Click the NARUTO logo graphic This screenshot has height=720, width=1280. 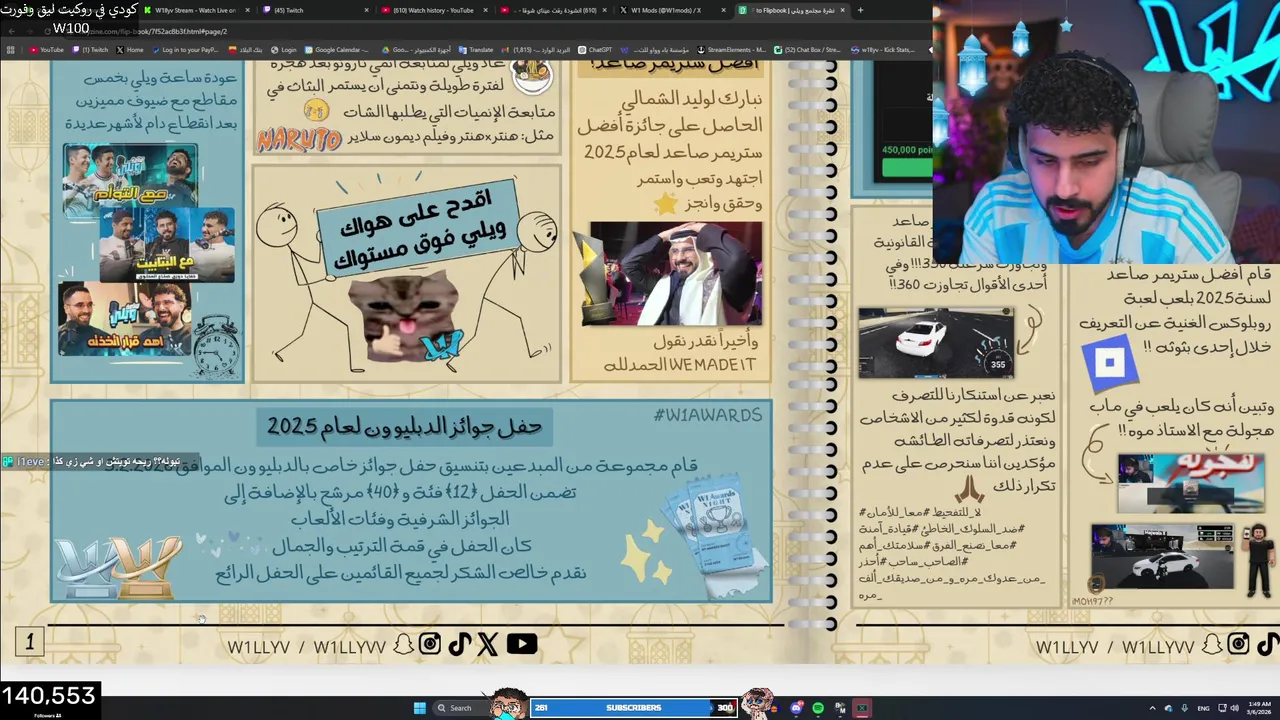pos(298,140)
